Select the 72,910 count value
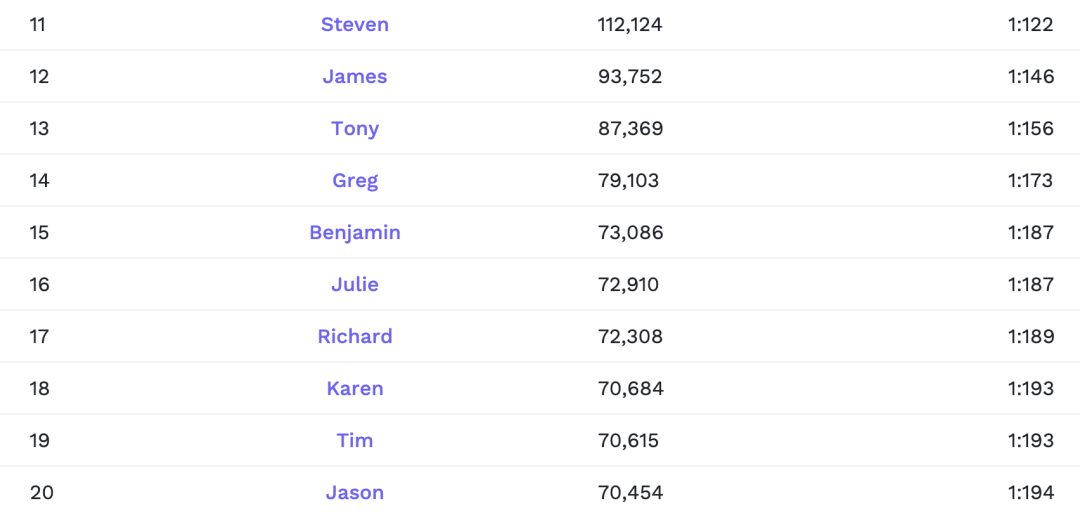 (629, 285)
